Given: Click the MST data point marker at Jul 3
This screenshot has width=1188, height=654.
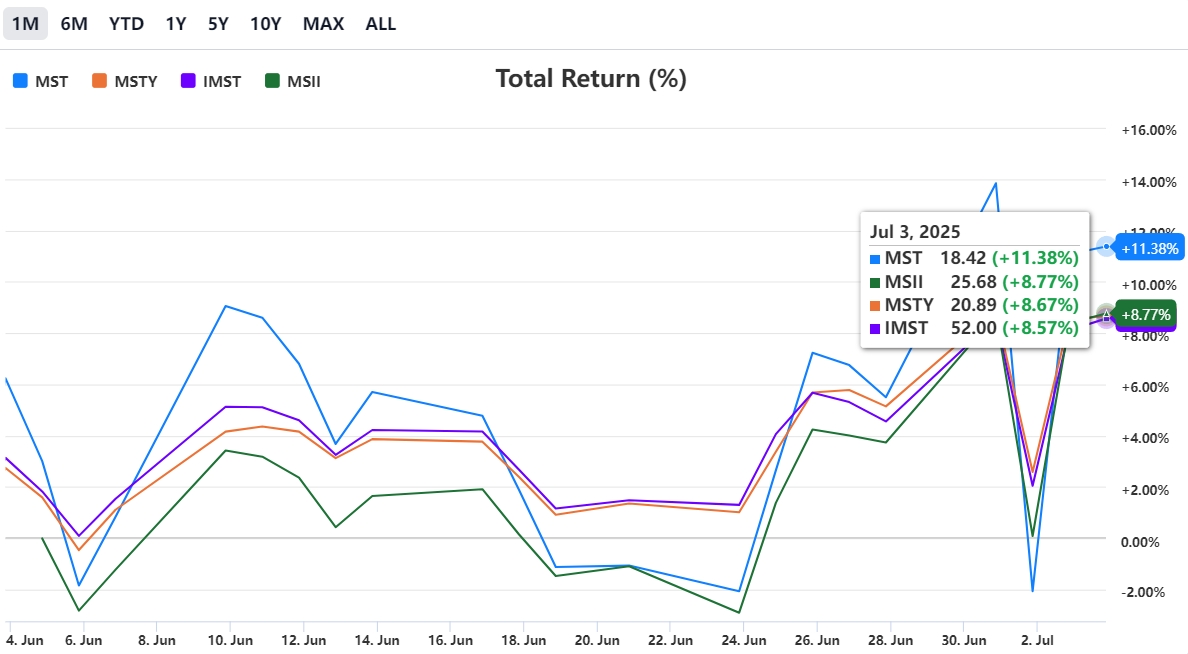Looking at the screenshot, I should 1106,247.
